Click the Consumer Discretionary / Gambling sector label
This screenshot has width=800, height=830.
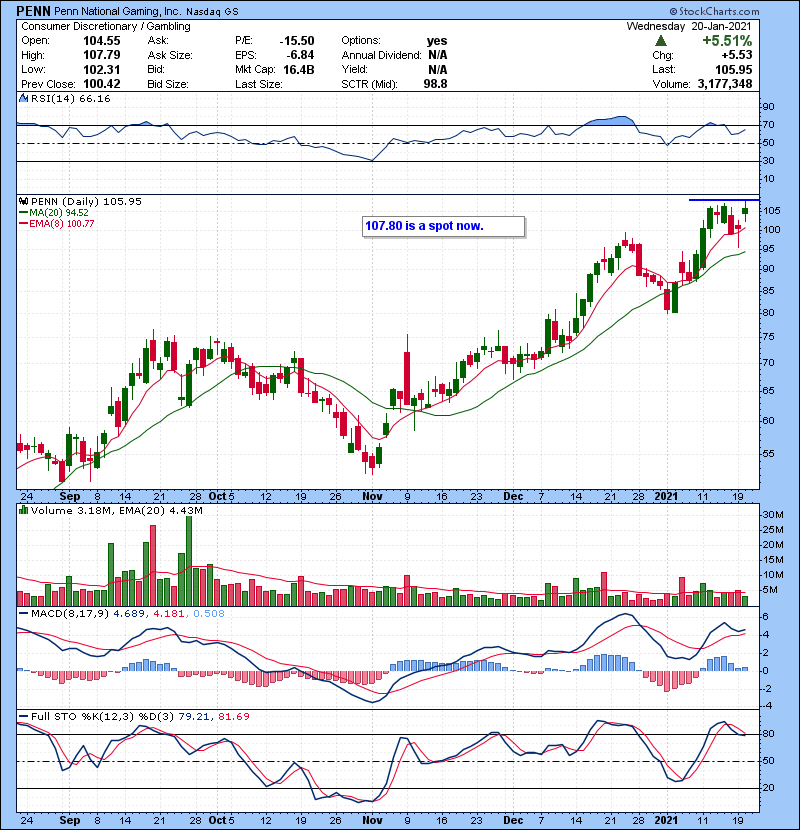click(x=106, y=26)
